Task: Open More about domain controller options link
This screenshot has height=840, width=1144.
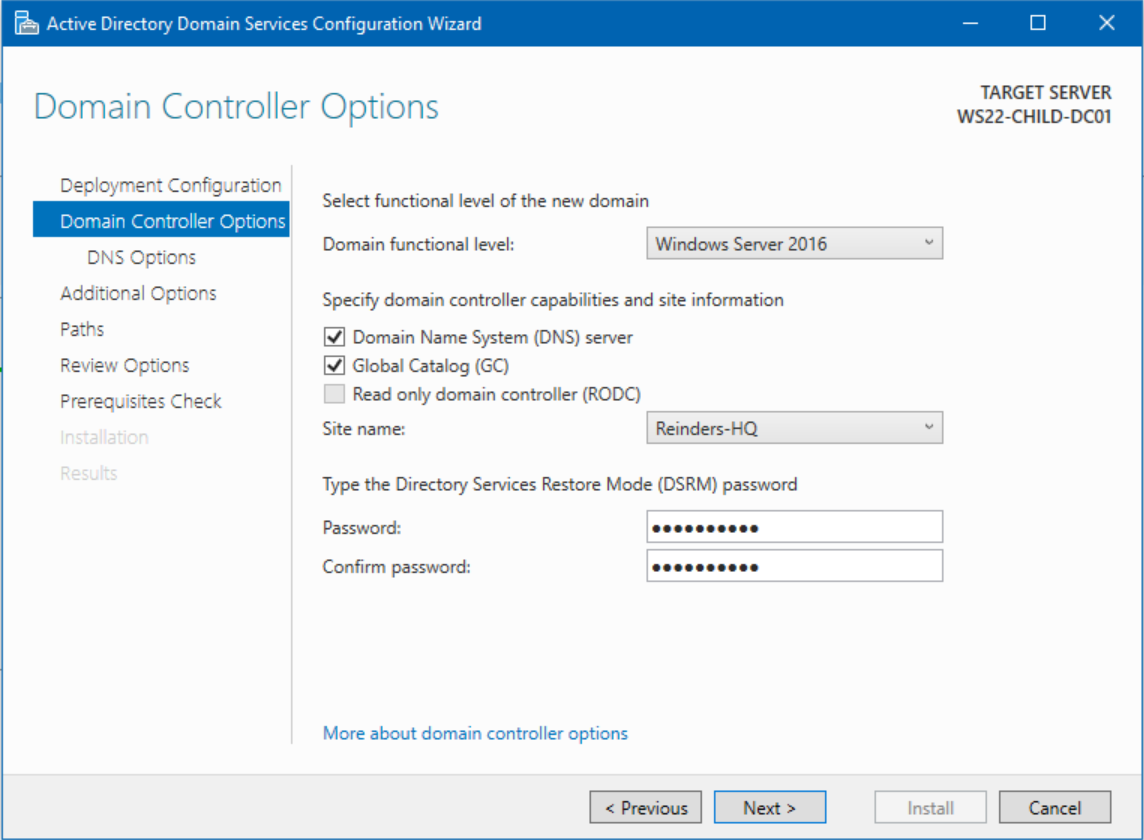Action: [x=475, y=733]
